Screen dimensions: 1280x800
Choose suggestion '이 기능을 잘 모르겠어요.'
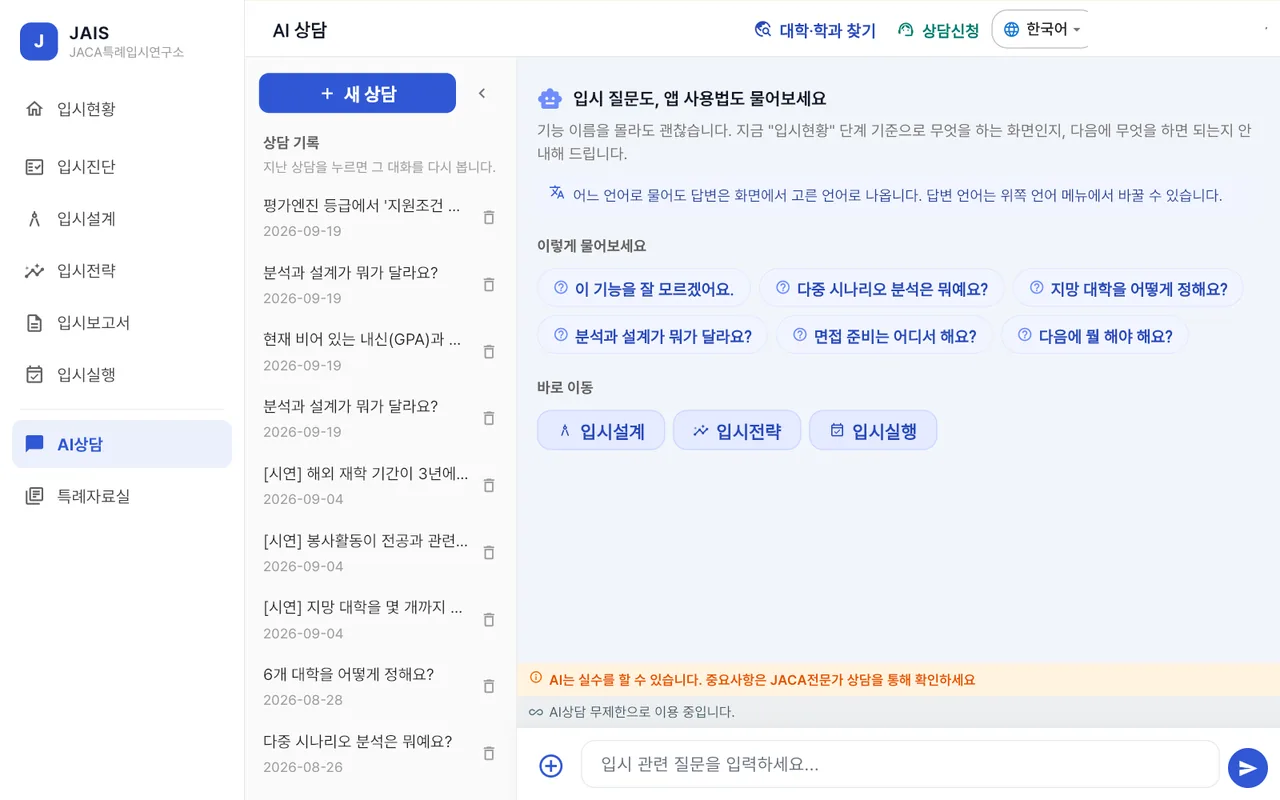click(644, 289)
